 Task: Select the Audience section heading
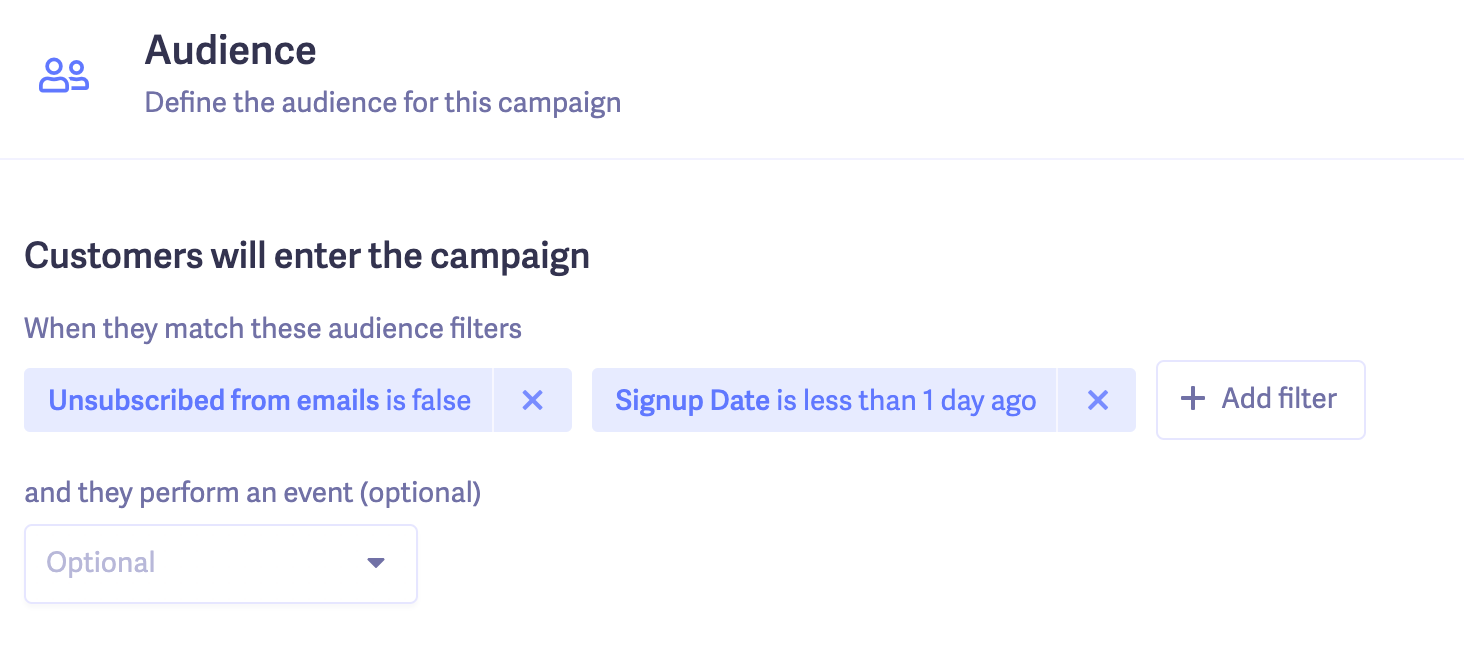coord(230,51)
